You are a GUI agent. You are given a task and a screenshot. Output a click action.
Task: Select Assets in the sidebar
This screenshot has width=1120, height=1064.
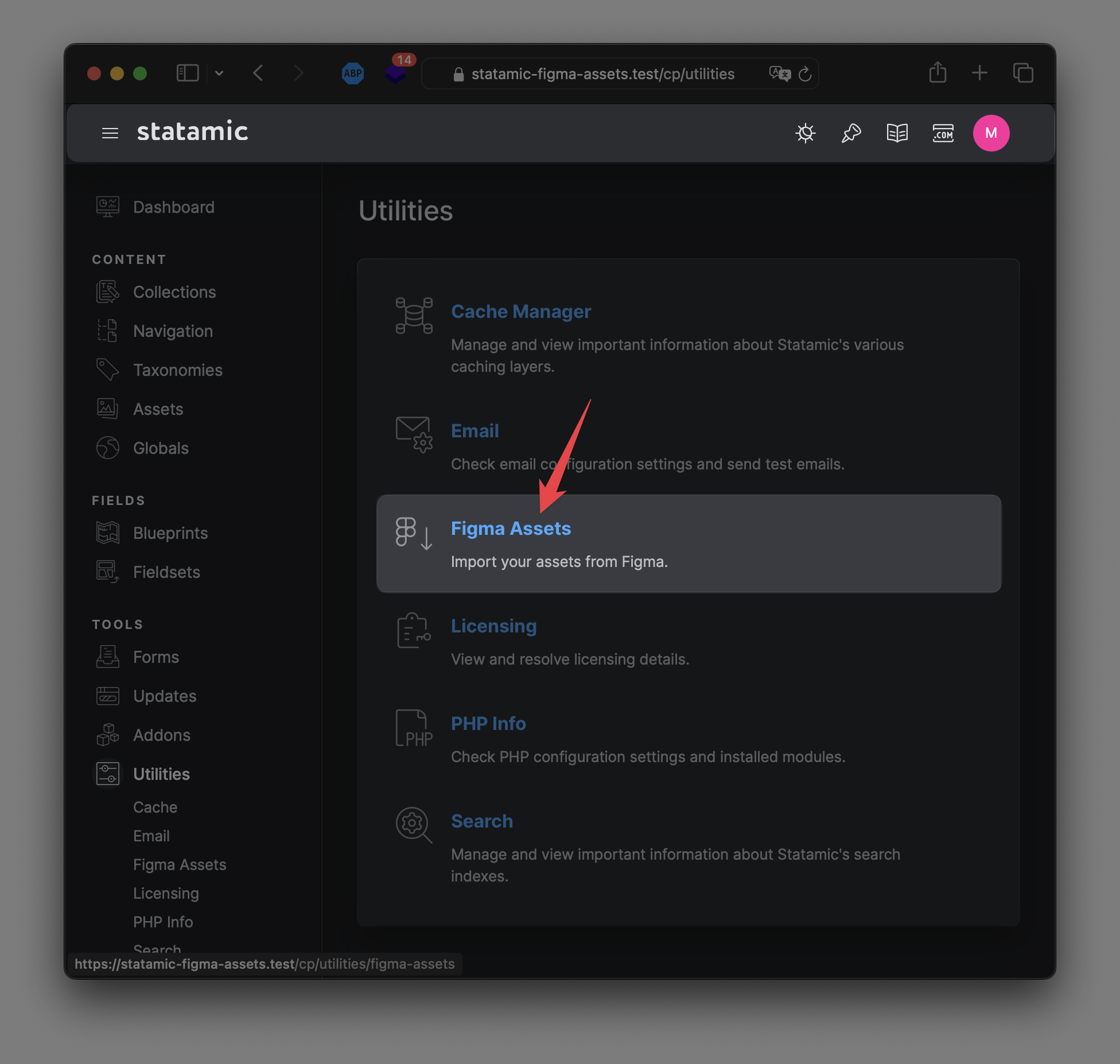click(x=158, y=409)
